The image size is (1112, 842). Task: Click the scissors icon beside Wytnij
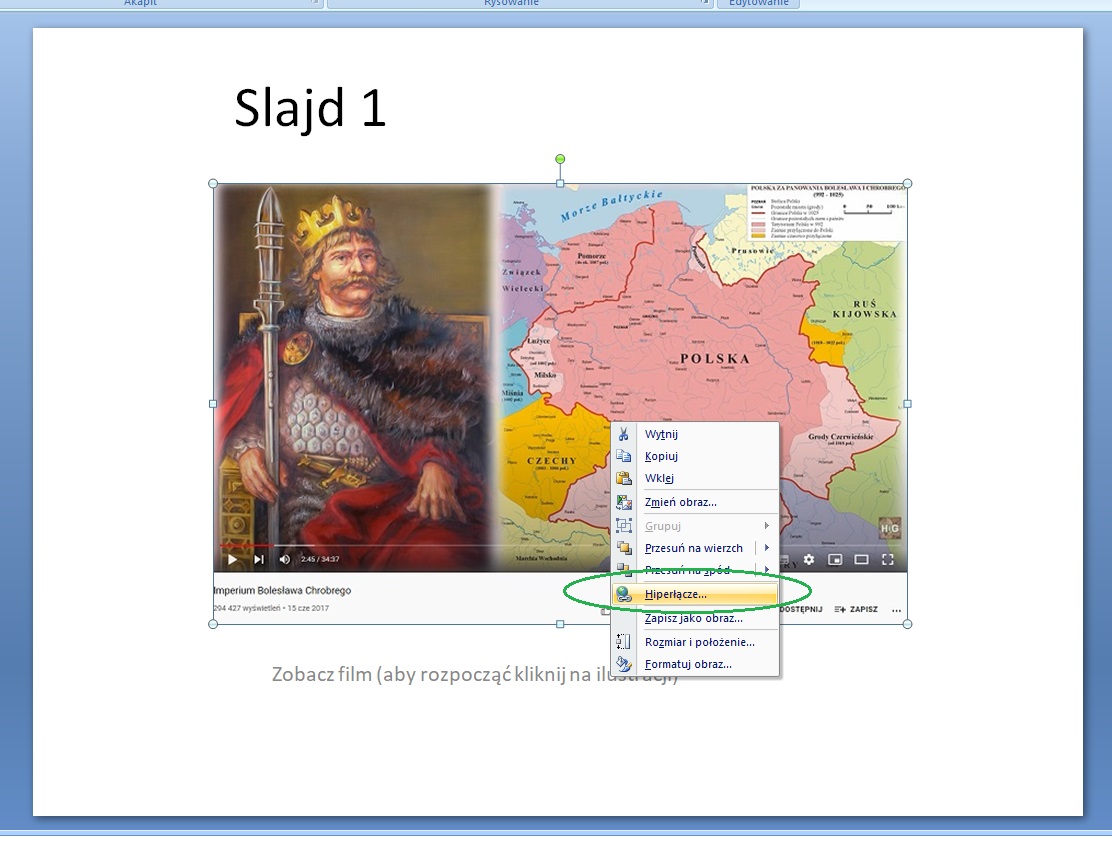tap(623, 434)
